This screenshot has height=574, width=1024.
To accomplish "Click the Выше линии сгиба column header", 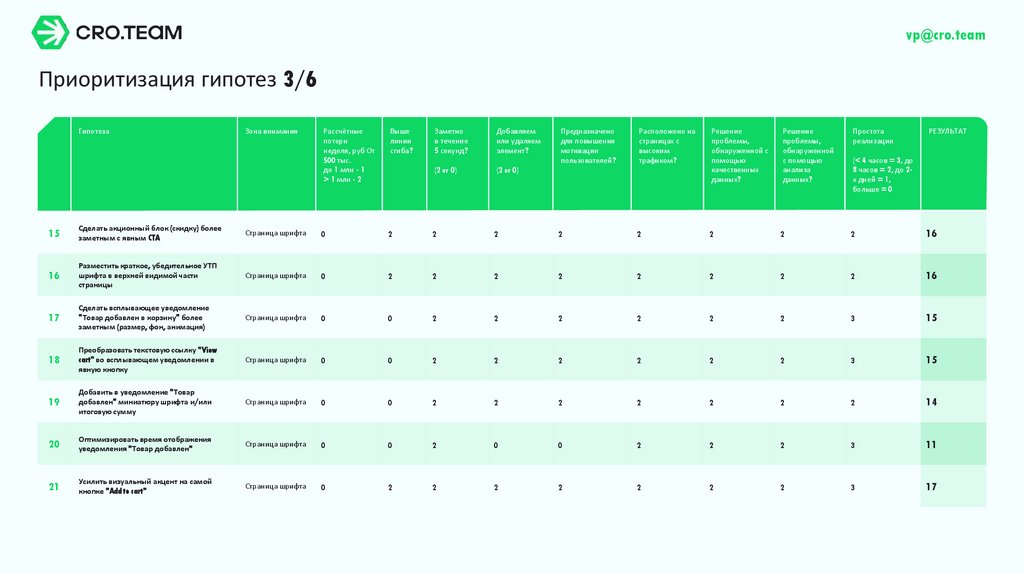I will (402, 141).
